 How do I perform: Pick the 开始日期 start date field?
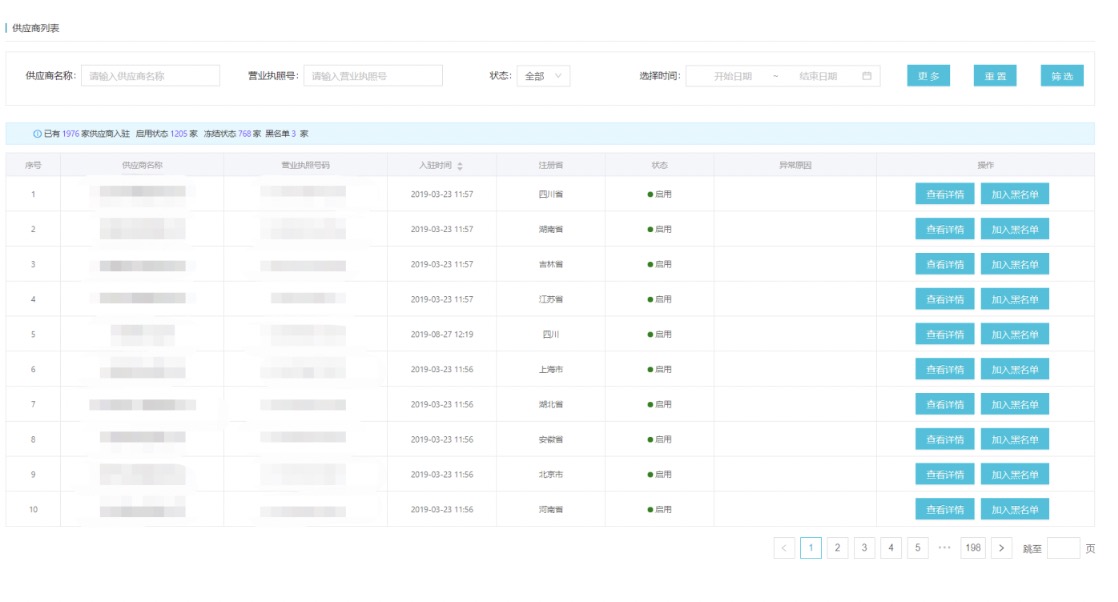click(733, 76)
